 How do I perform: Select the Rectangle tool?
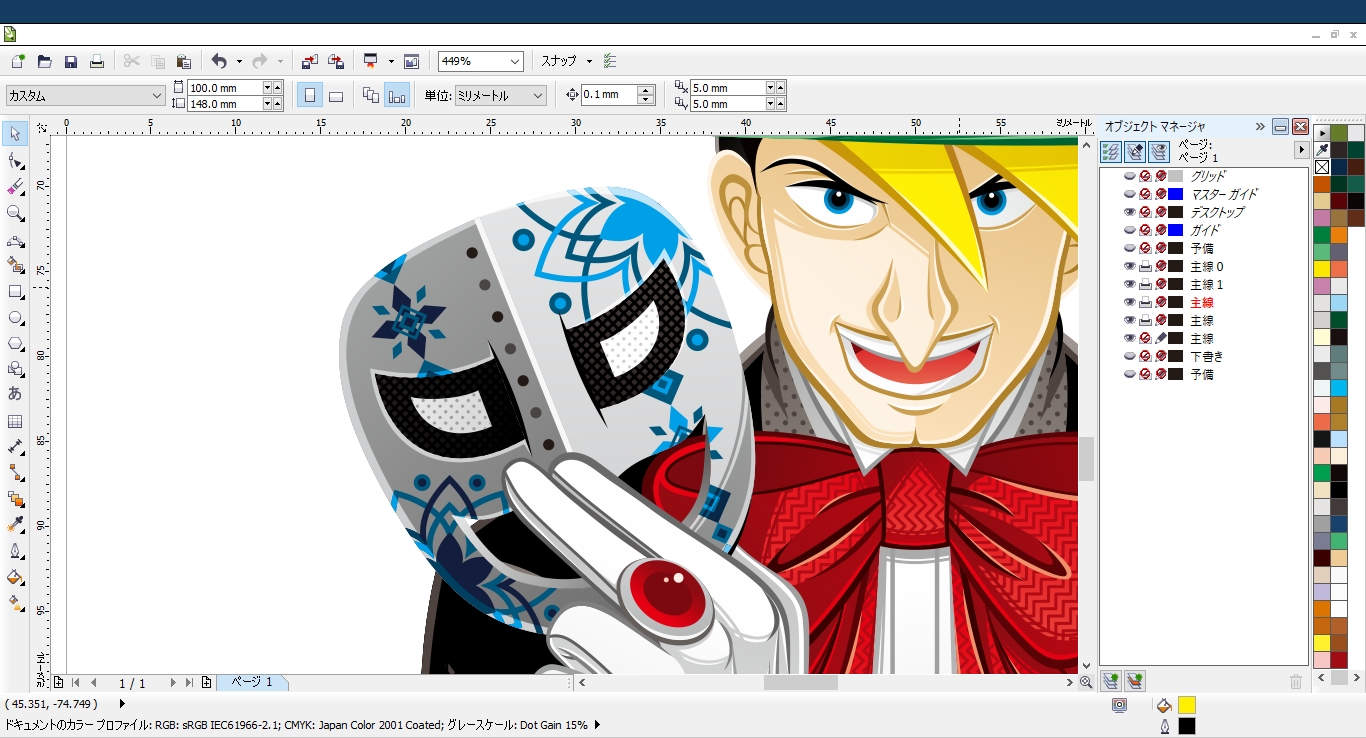pyautogui.click(x=15, y=292)
